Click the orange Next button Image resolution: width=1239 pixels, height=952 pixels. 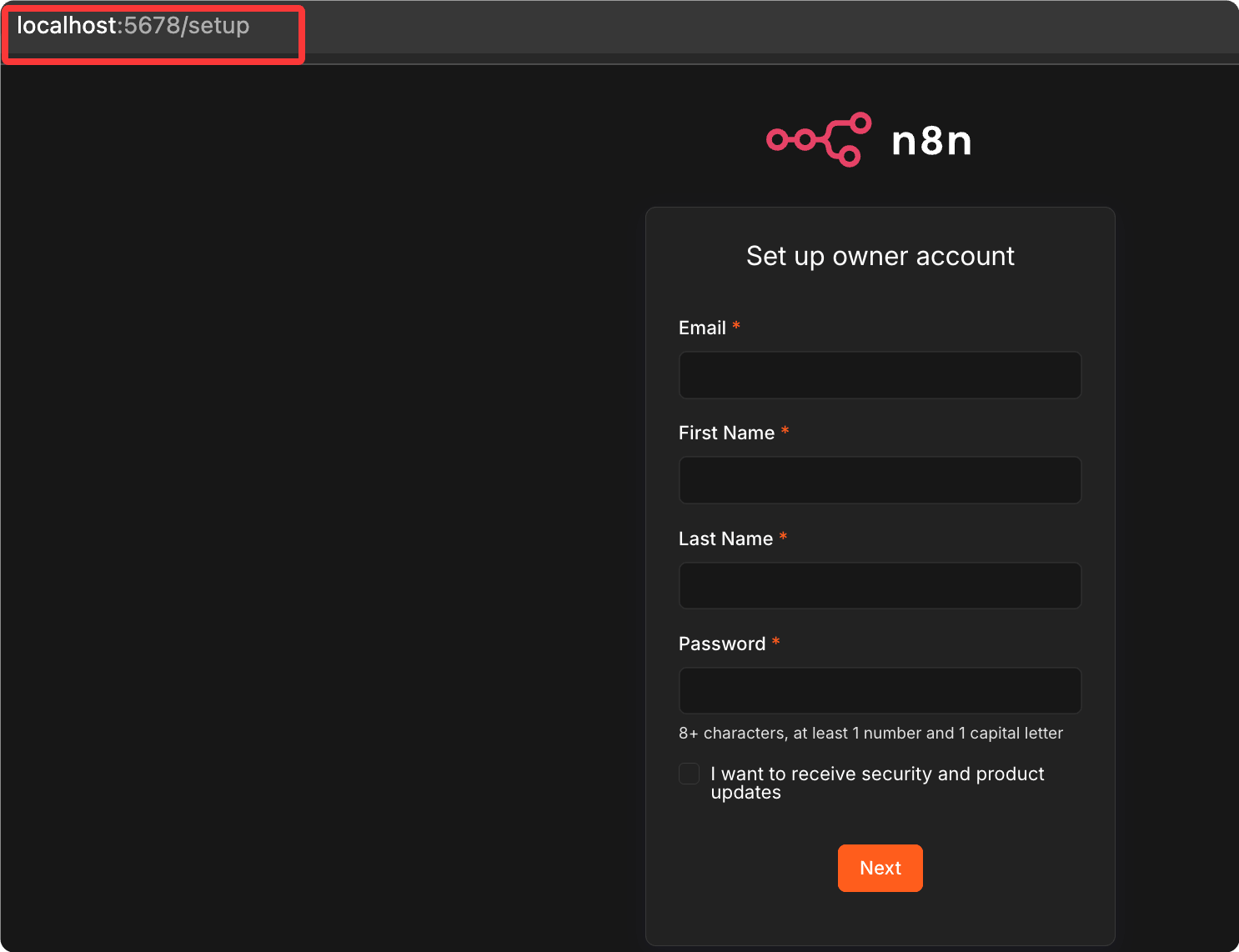click(x=880, y=868)
